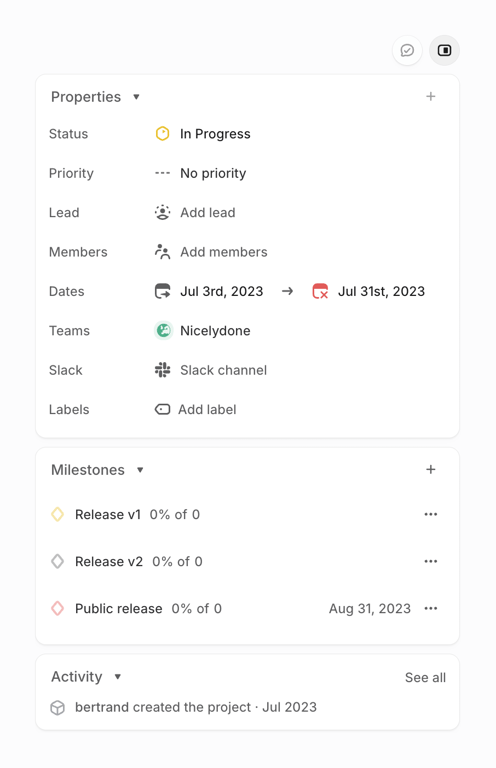
Task: Add a property with the Properties plus icon
Action: click(430, 96)
